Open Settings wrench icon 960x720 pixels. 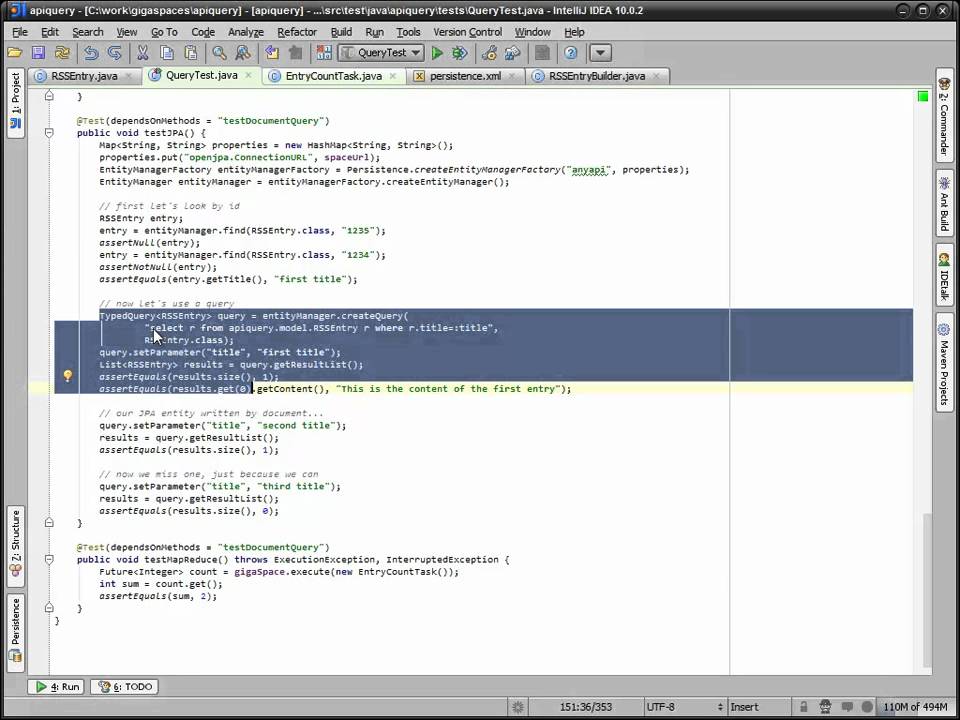coord(489,53)
